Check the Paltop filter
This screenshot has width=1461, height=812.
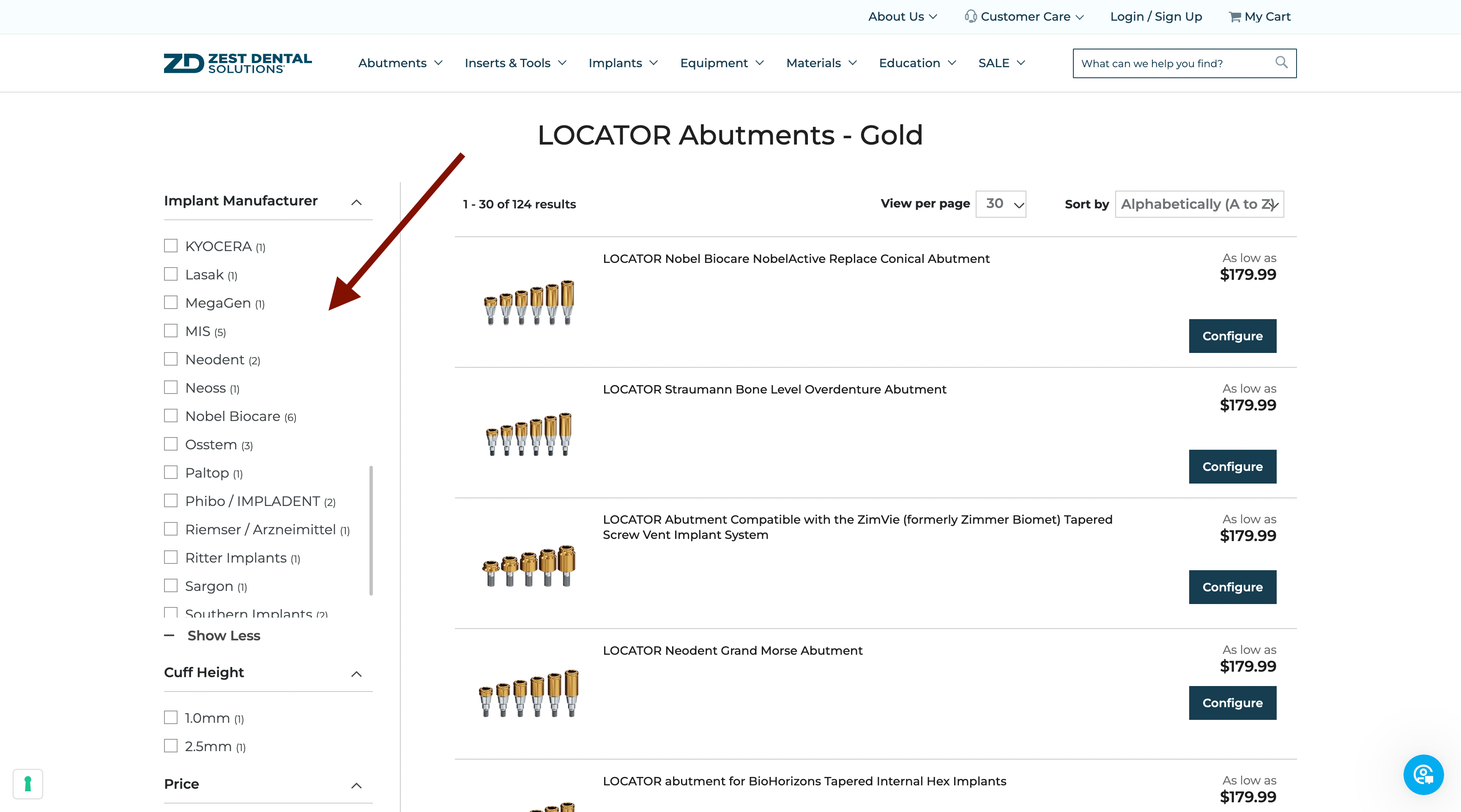[x=171, y=472]
